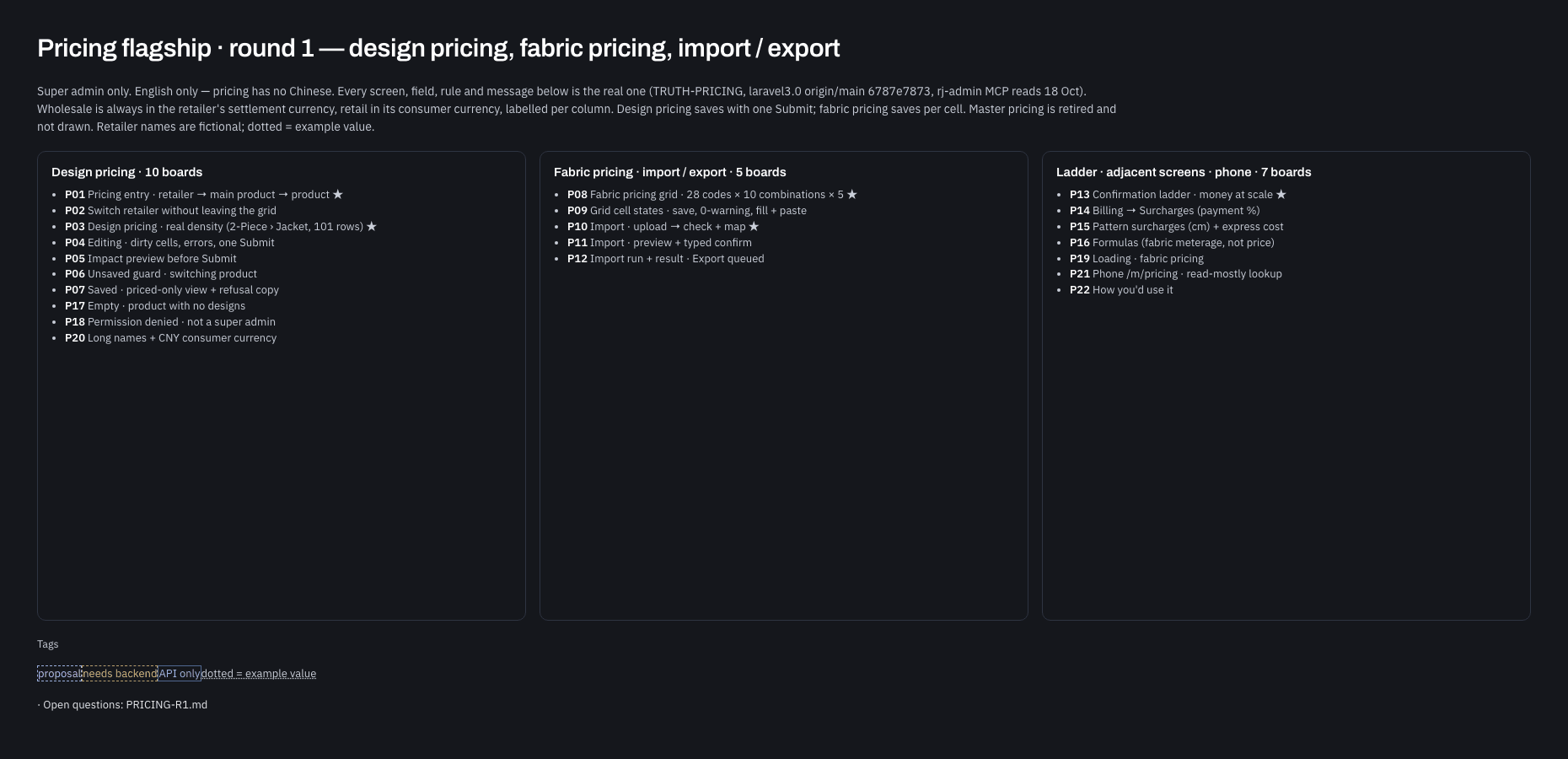The image size is (1568, 759).
Task: Click the 'proposal' tag
Action: click(x=59, y=674)
